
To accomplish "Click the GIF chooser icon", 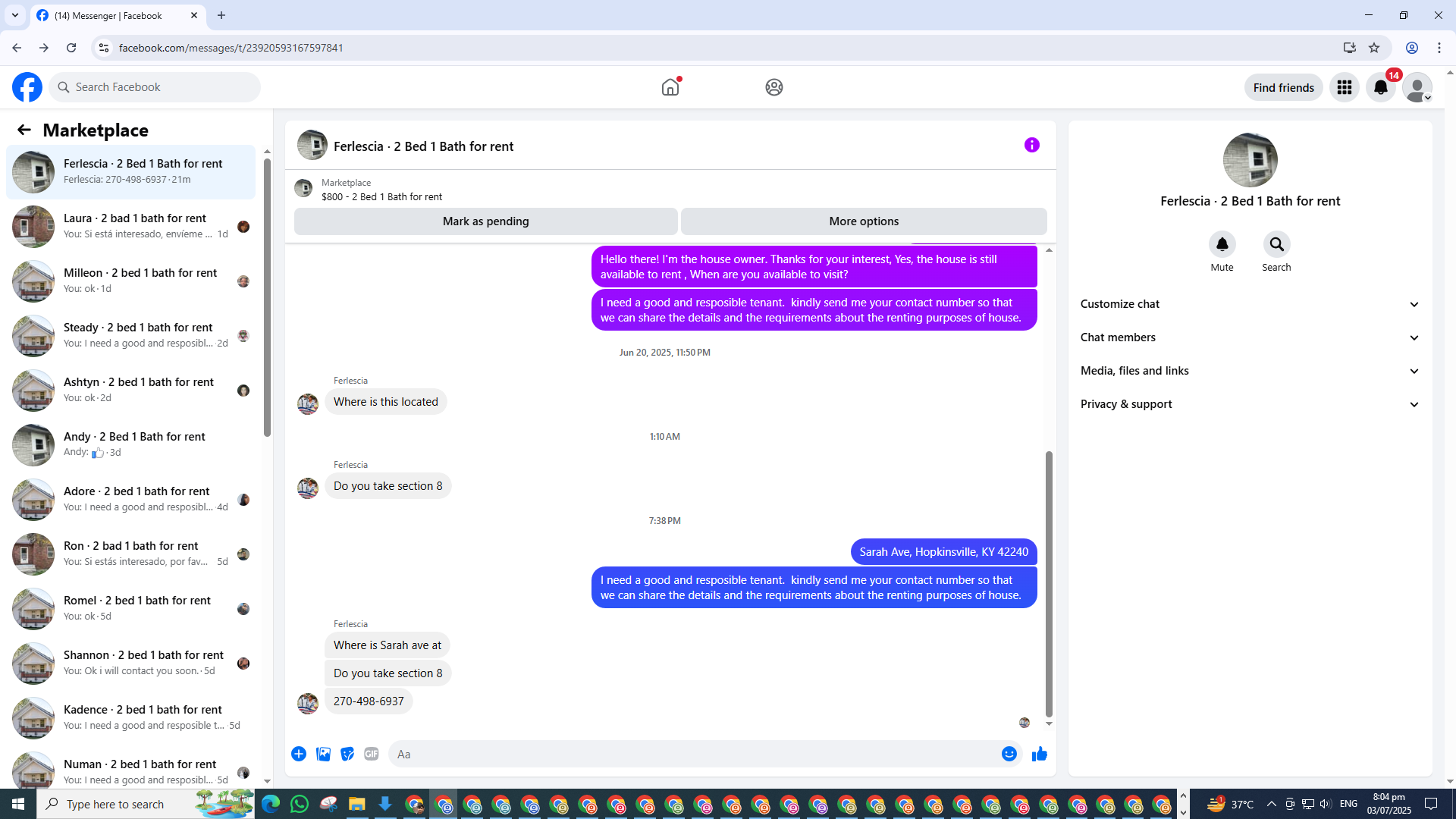I will [x=371, y=754].
